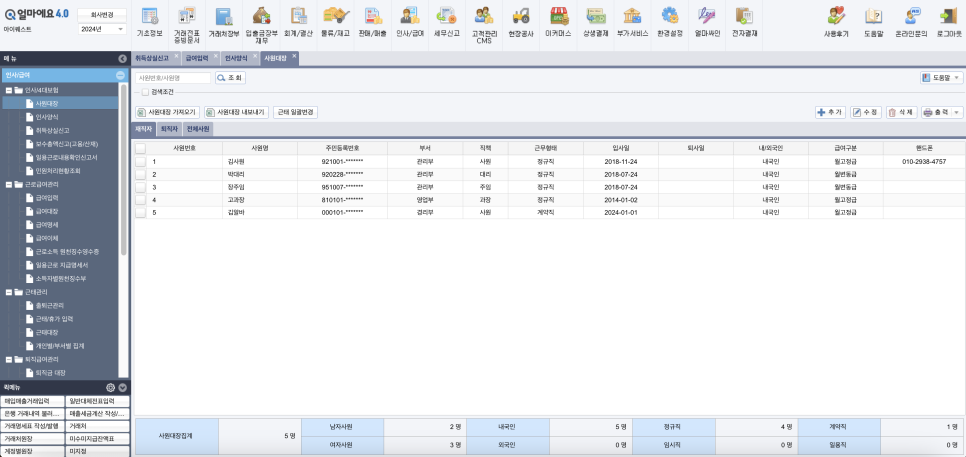The width and height of the screenshot is (966, 457).
Task: Open the 부가서비스 module
Action: [x=633, y=23]
